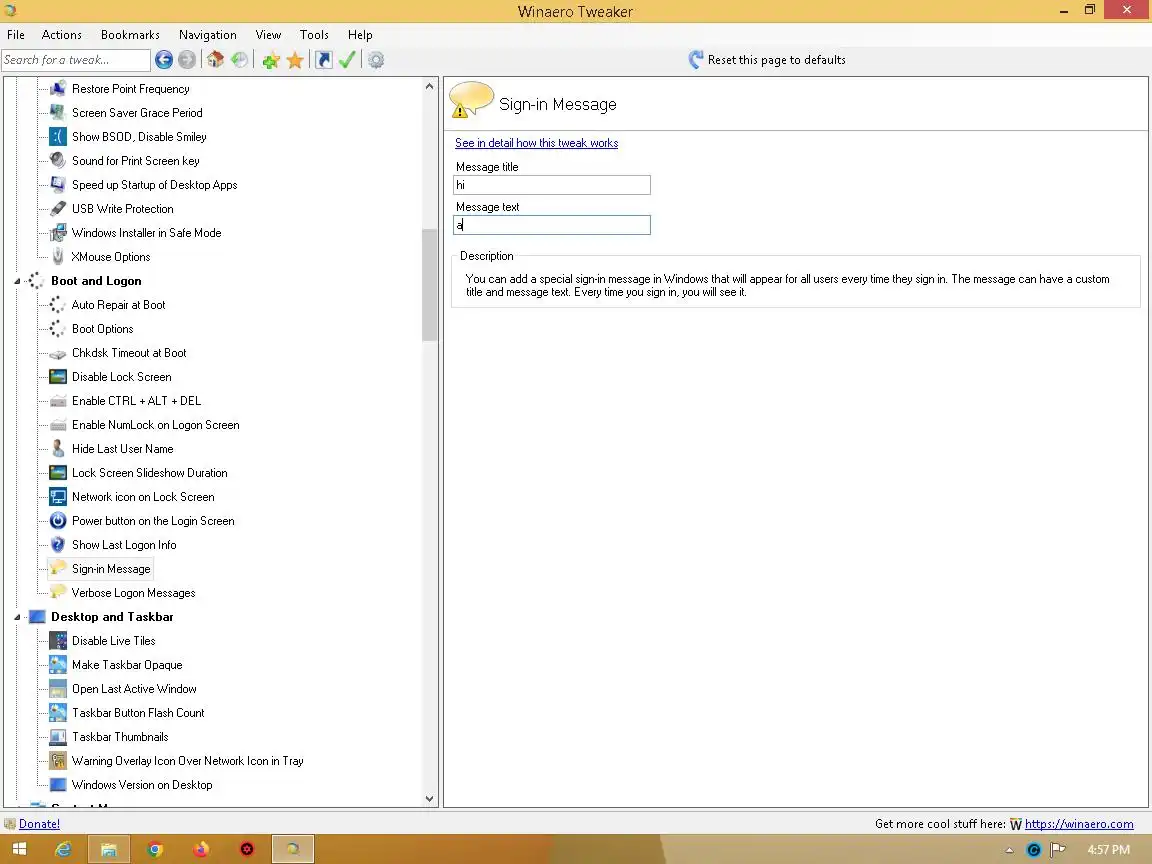The height and width of the screenshot is (864, 1152).
Task: Click the Show Last Logon Info shield icon
Action: [57, 545]
